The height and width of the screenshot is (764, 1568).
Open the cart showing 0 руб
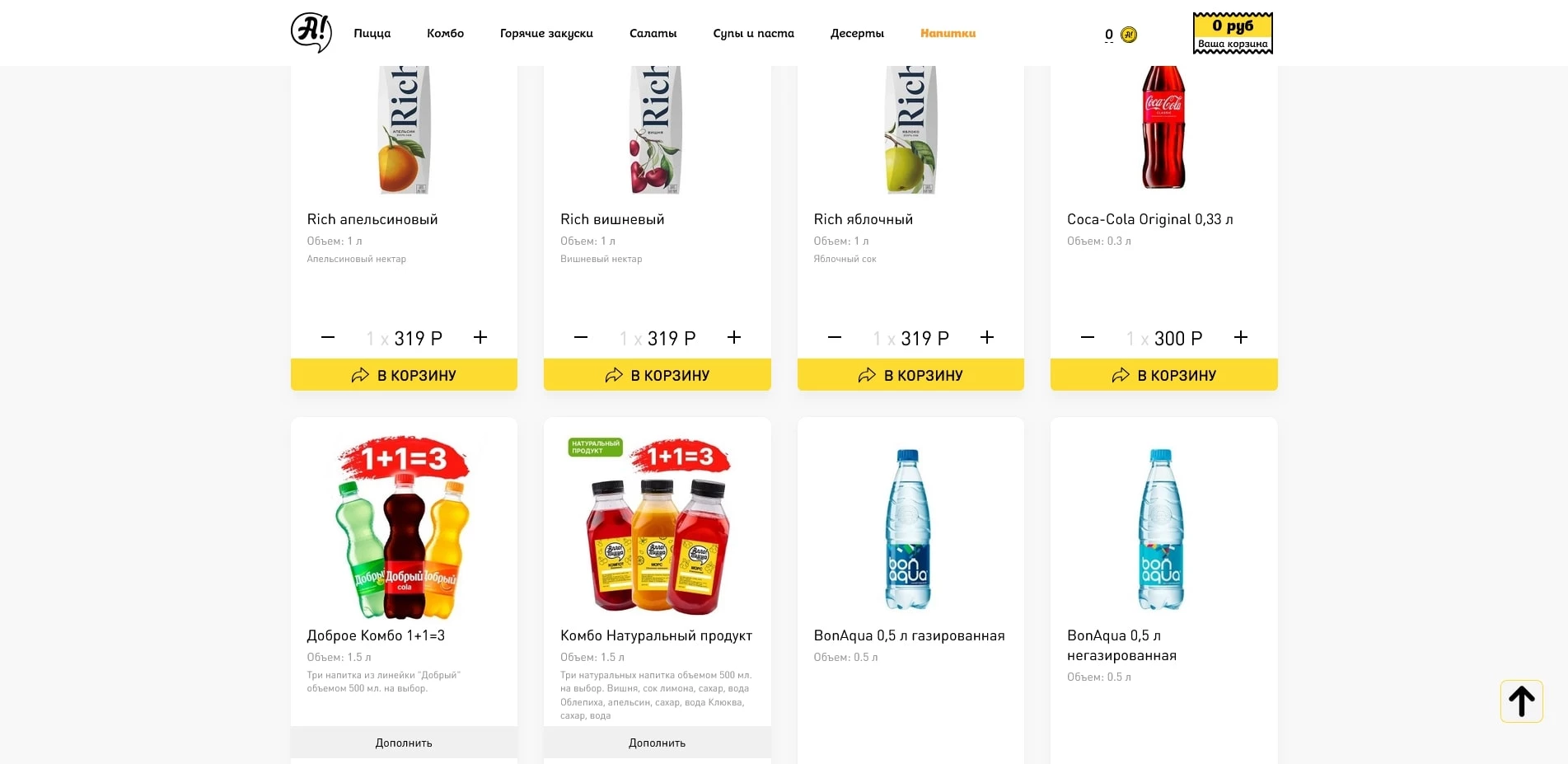click(1233, 34)
